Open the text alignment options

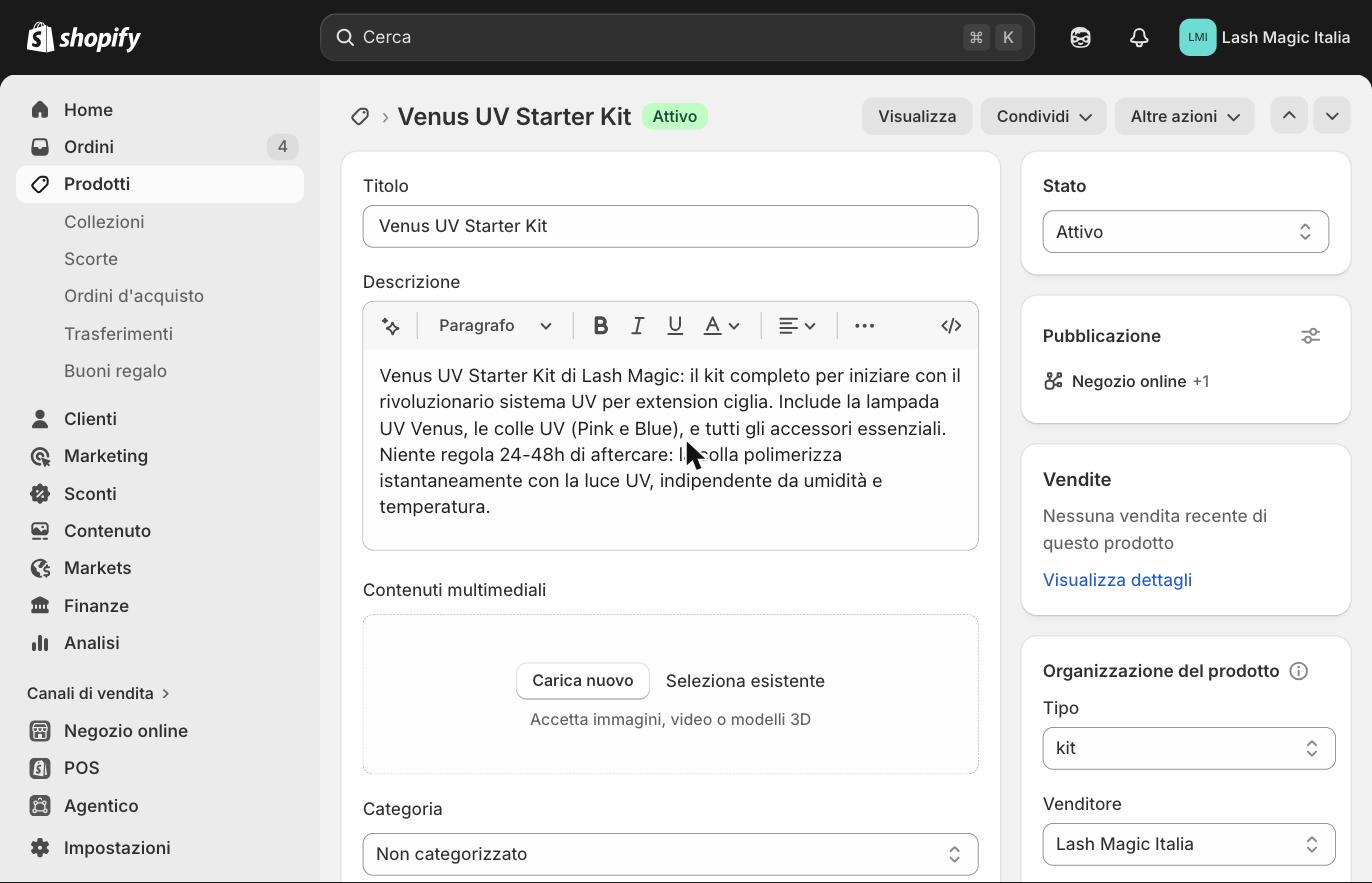797,326
